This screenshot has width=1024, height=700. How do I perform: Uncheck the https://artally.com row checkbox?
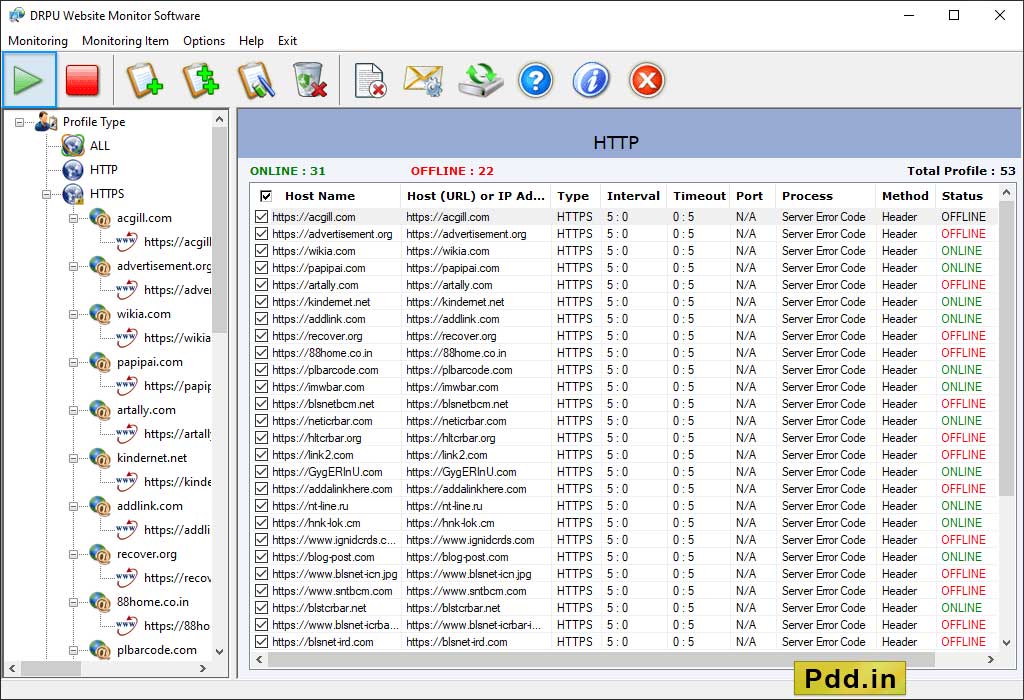point(262,285)
